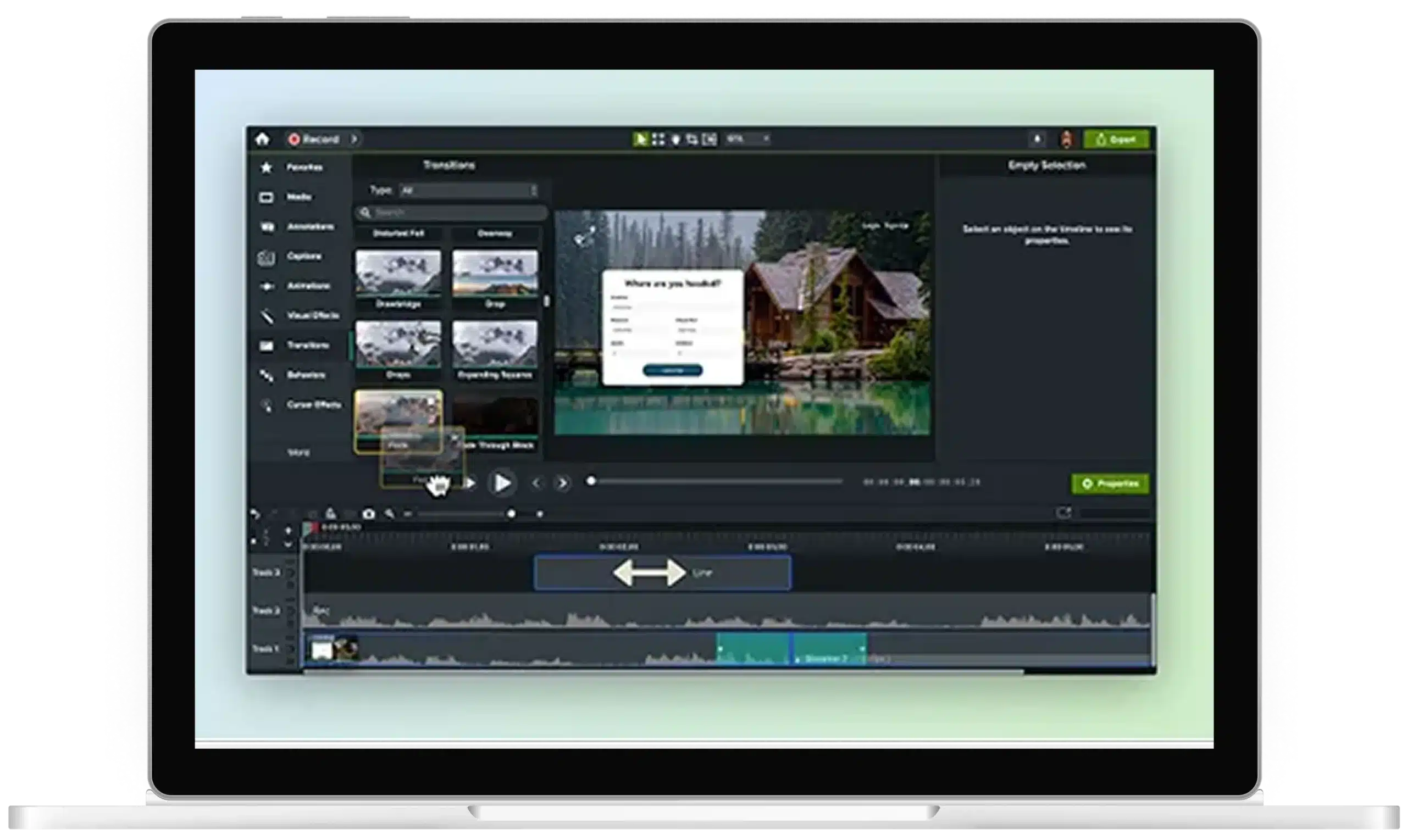This screenshot has width=1407, height=840.
Task: Open the user account avatar
Action: coord(1067,139)
